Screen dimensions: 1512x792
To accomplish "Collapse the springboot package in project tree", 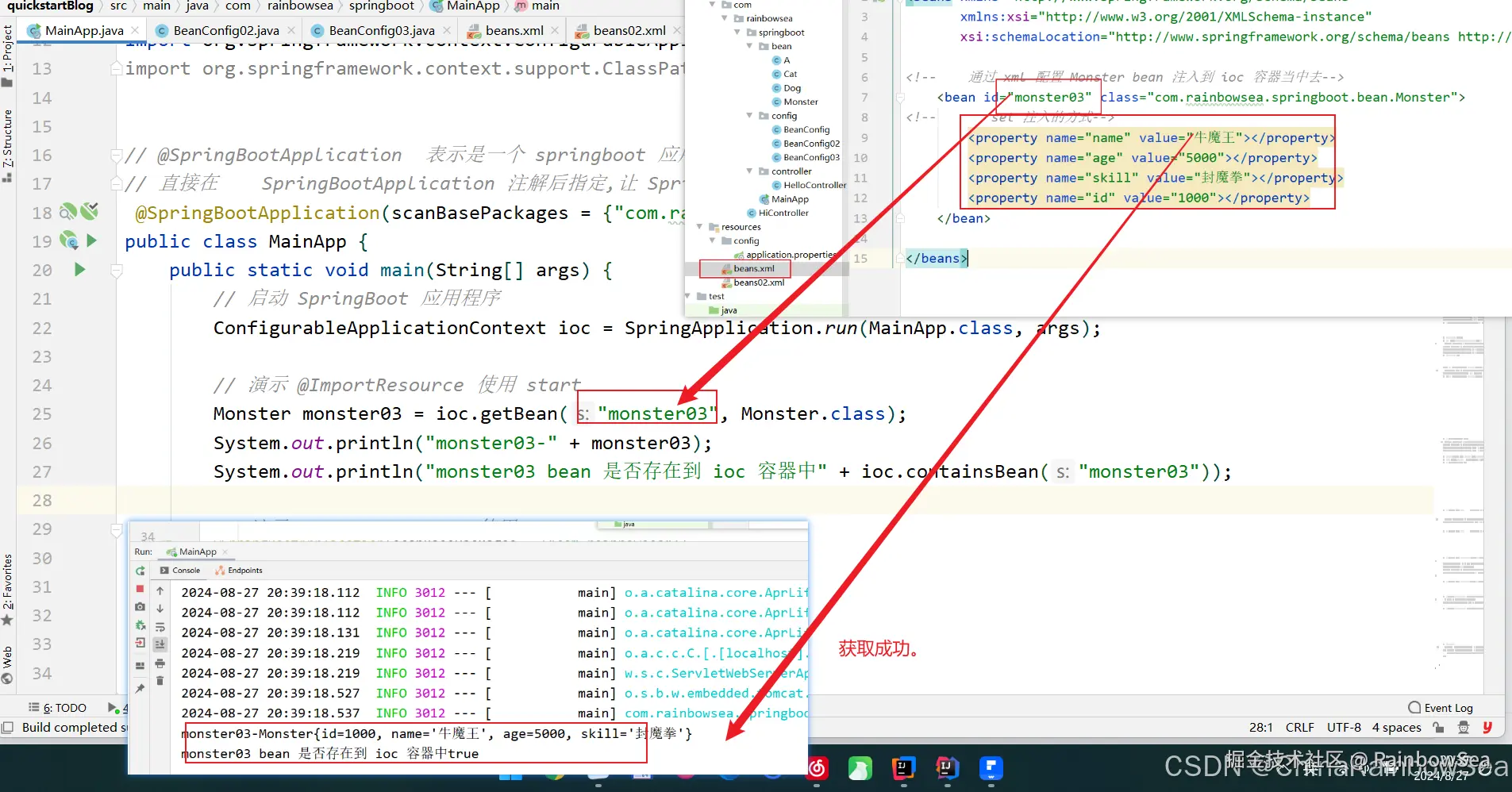I will [737, 33].
